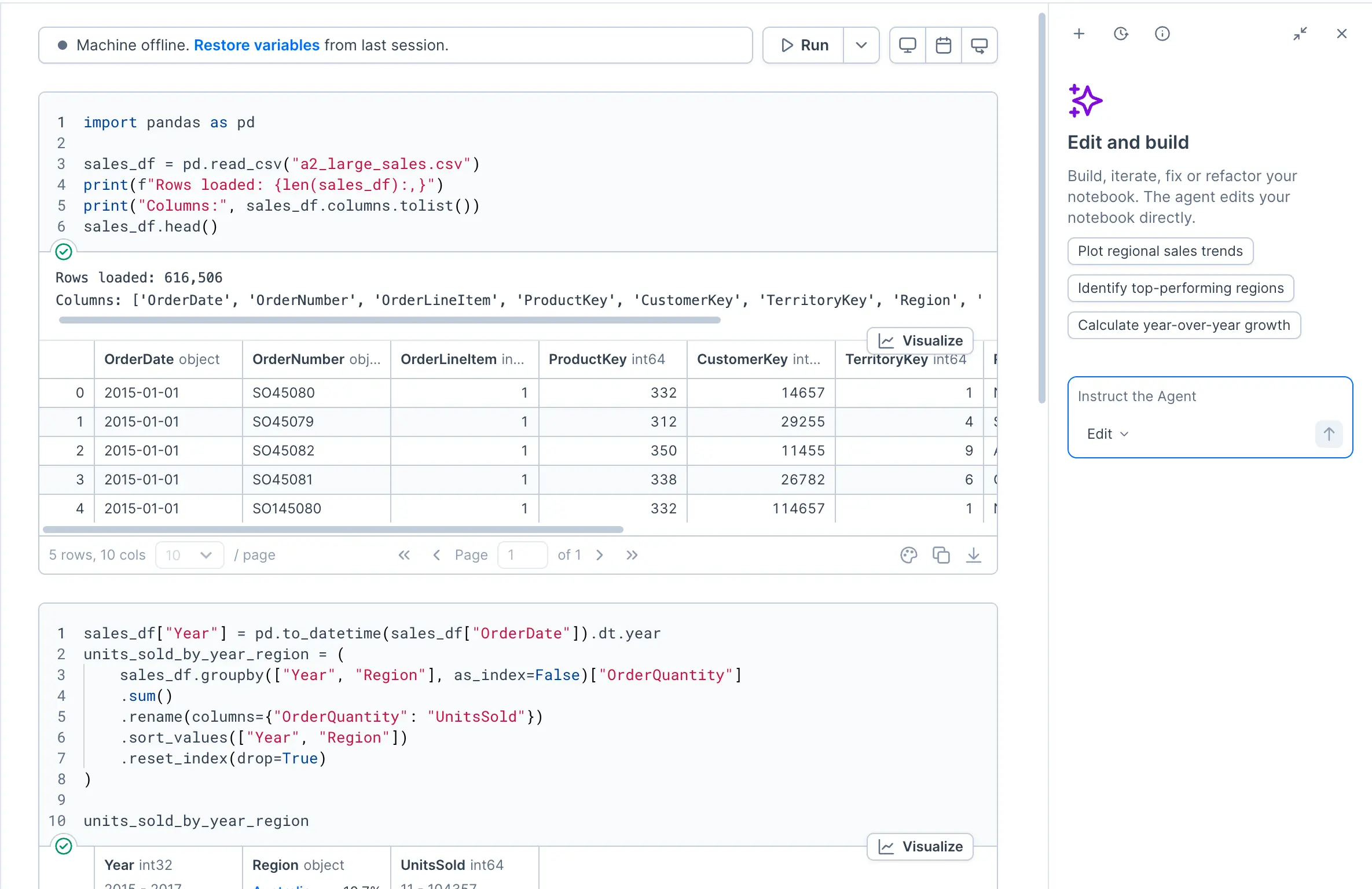Go to next page arrow
The image size is (1372, 889).
coord(600,555)
